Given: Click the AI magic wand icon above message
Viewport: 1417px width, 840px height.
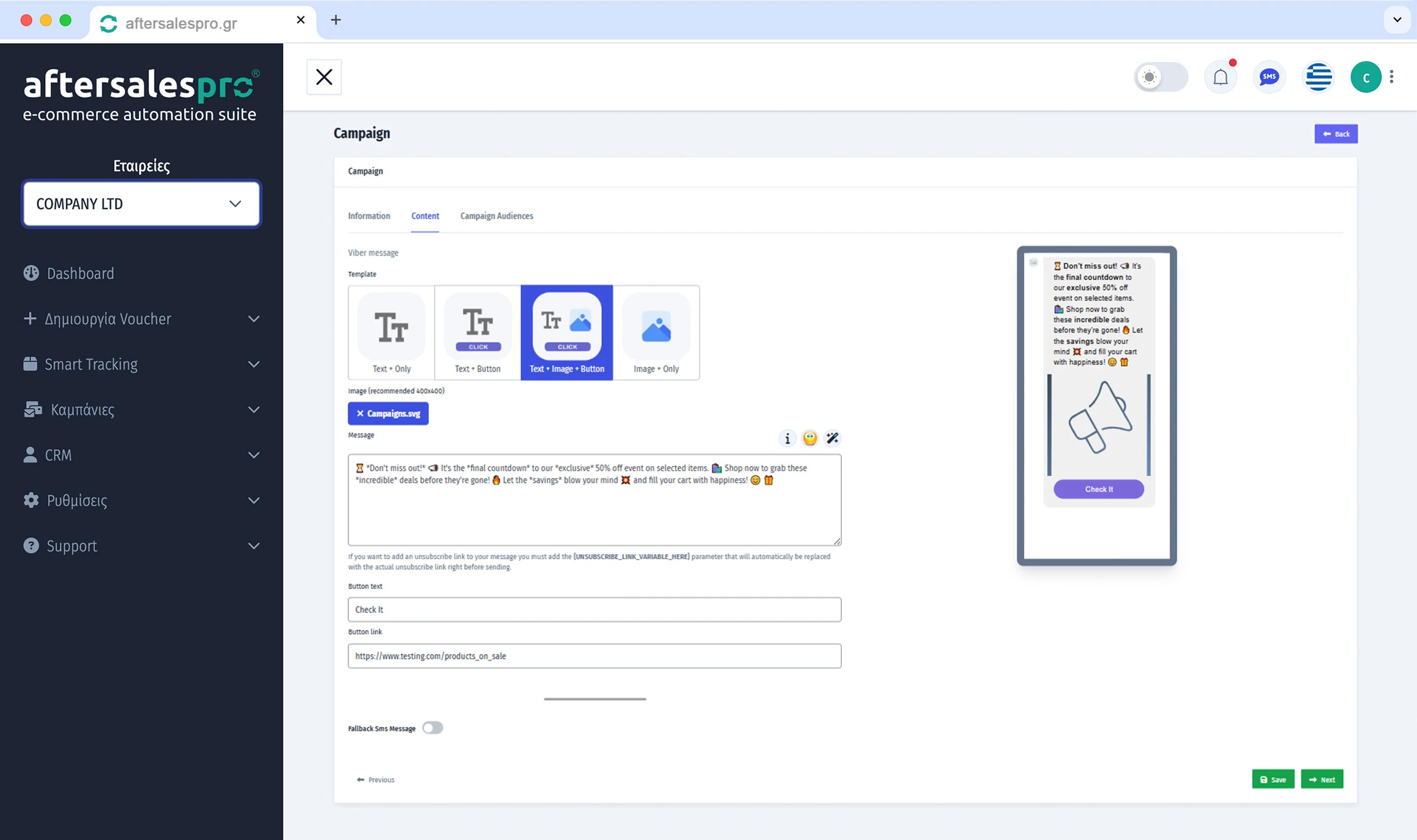Looking at the screenshot, I should pyautogui.click(x=832, y=438).
